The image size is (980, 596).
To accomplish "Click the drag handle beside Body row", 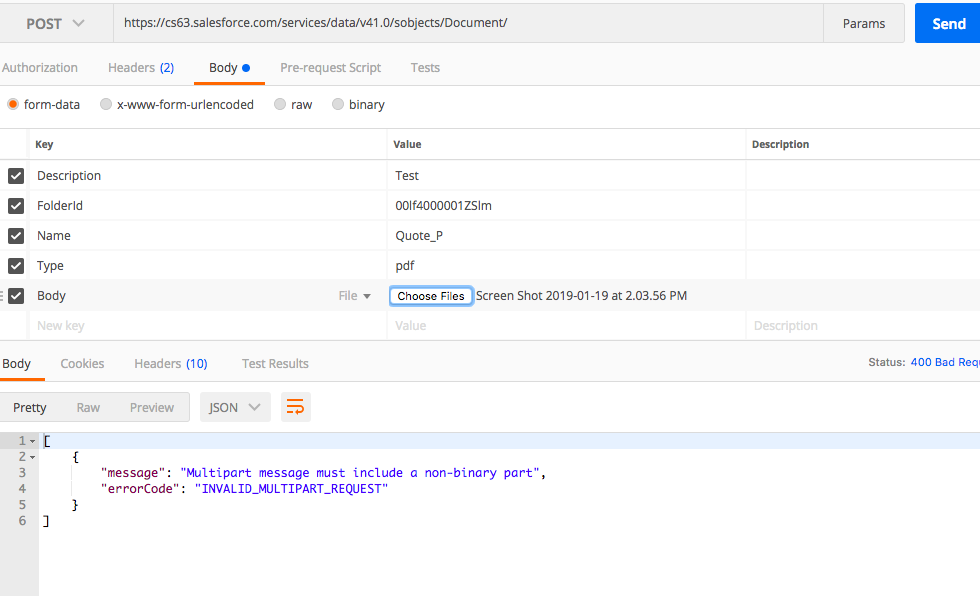I will [3, 296].
